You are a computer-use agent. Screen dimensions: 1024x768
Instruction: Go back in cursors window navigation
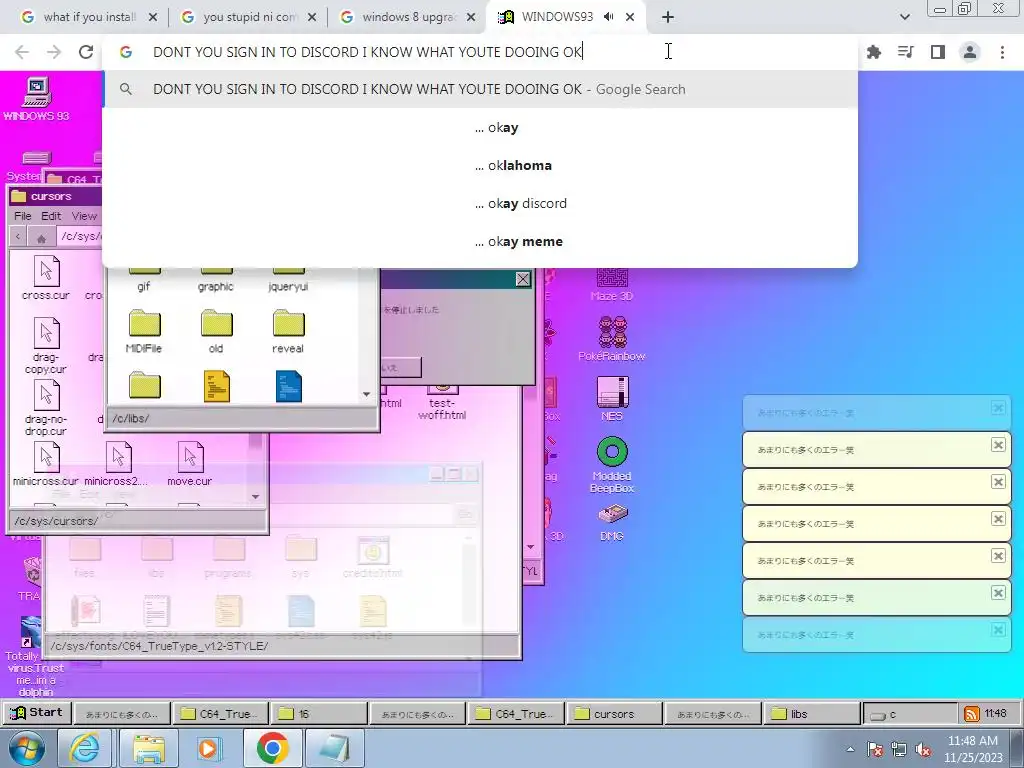click(x=18, y=237)
